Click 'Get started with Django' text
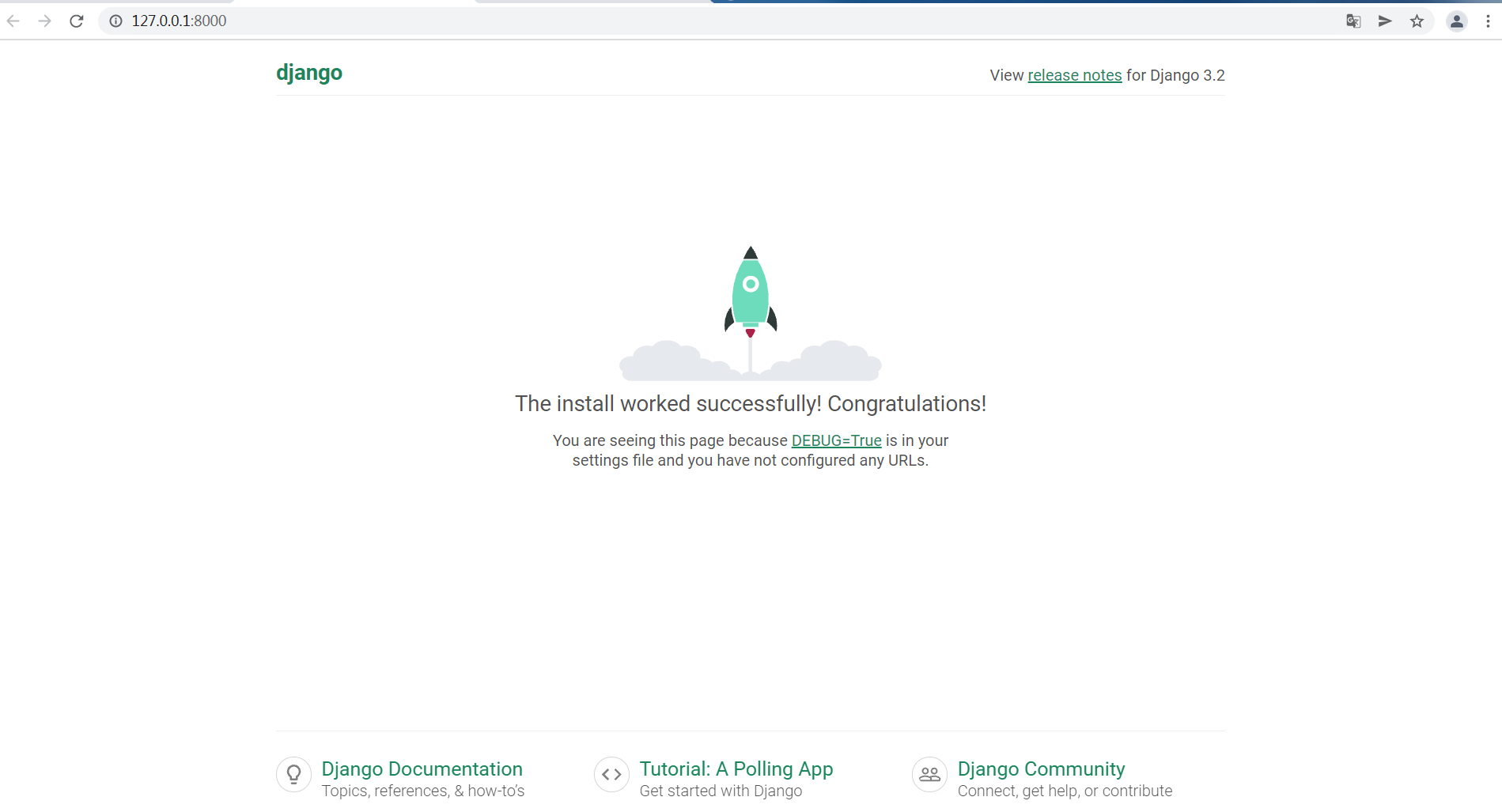Screen dimensions: 1502x812 [x=721, y=791]
